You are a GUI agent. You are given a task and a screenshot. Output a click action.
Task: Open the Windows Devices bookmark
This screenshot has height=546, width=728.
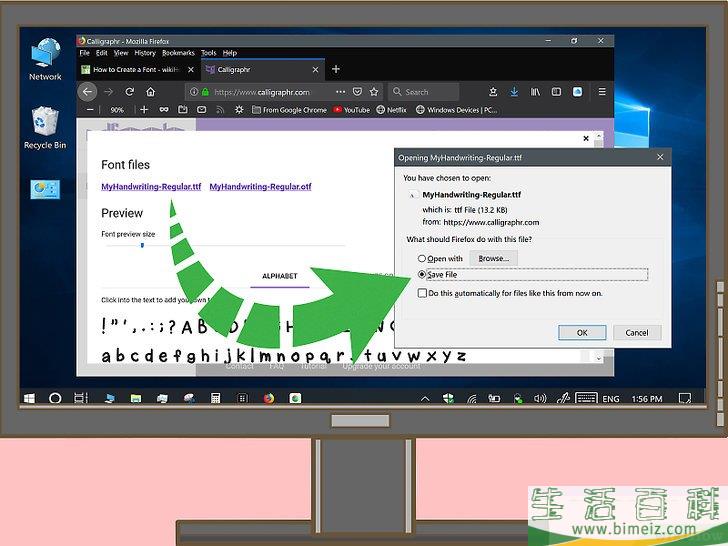pos(457,110)
